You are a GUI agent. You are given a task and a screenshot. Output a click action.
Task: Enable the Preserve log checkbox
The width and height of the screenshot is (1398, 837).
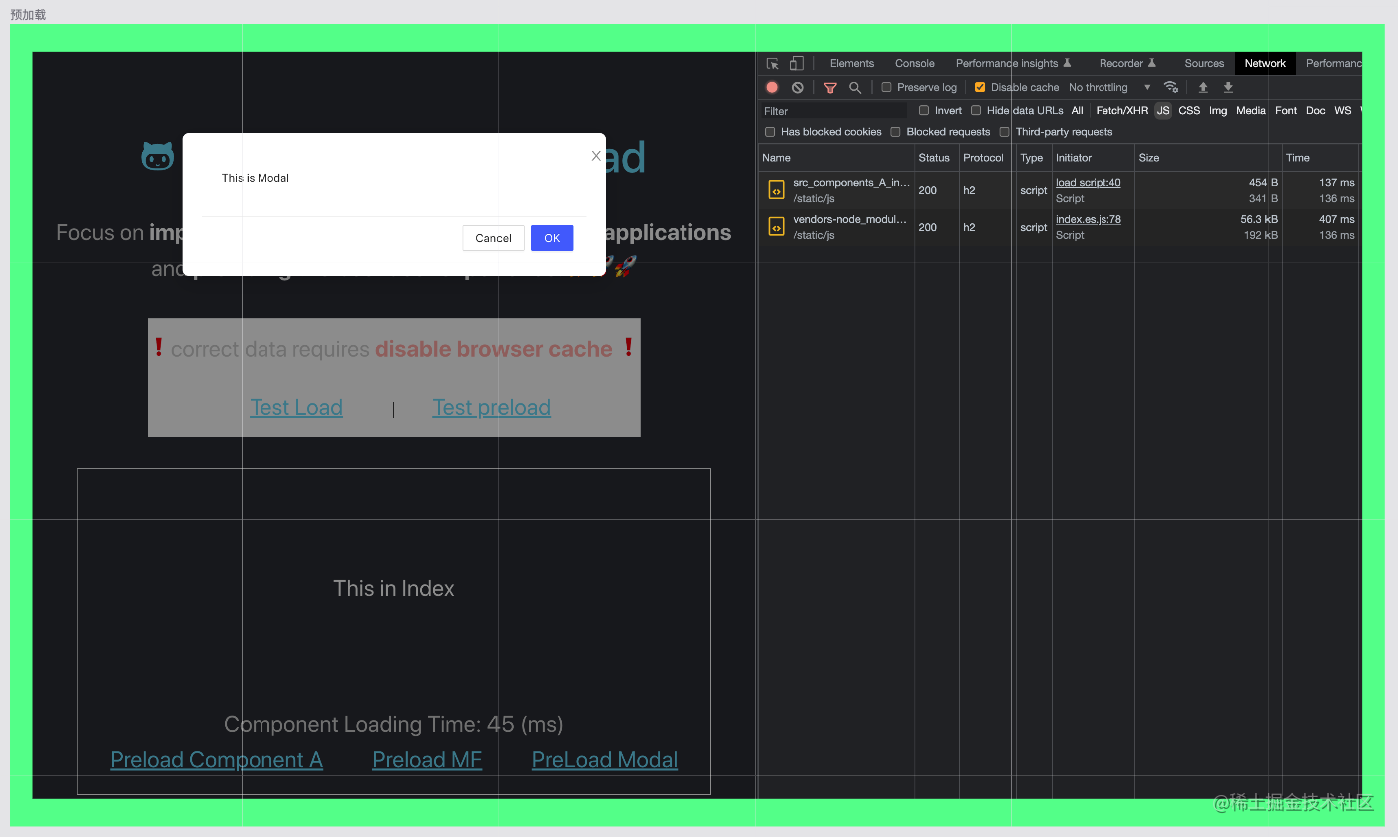click(886, 87)
